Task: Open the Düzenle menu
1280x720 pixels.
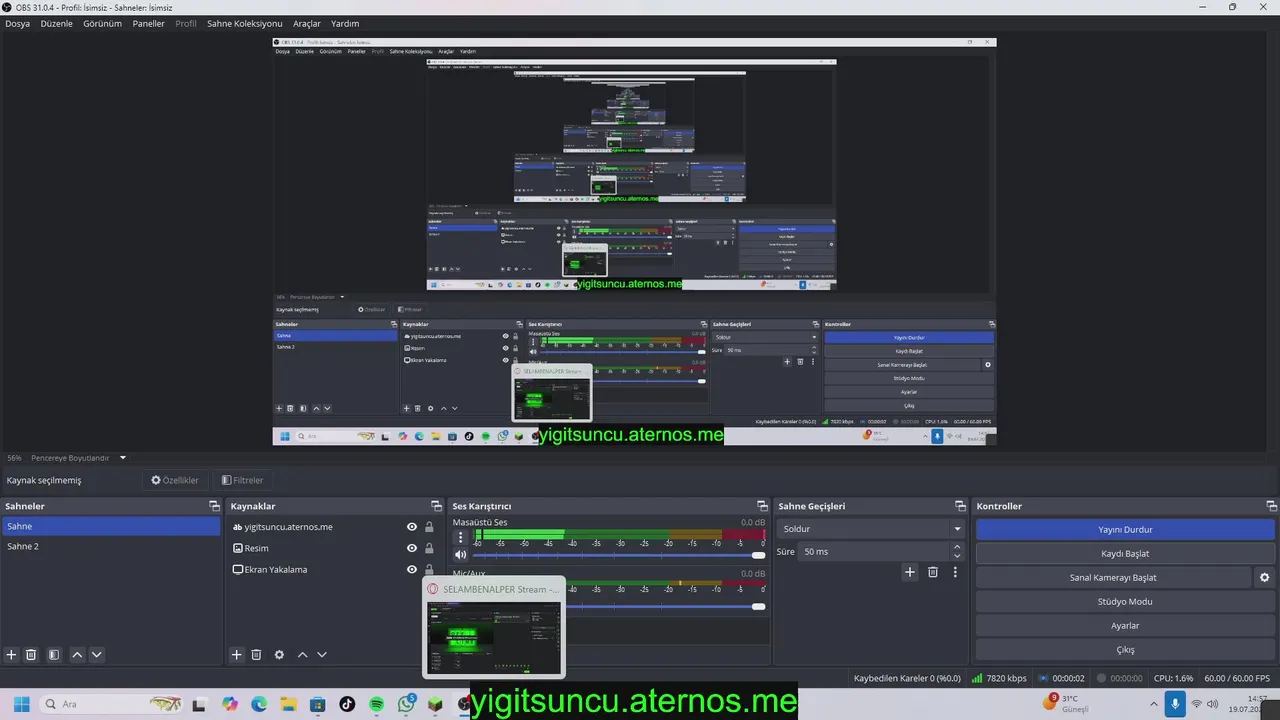Action: point(56,23)
